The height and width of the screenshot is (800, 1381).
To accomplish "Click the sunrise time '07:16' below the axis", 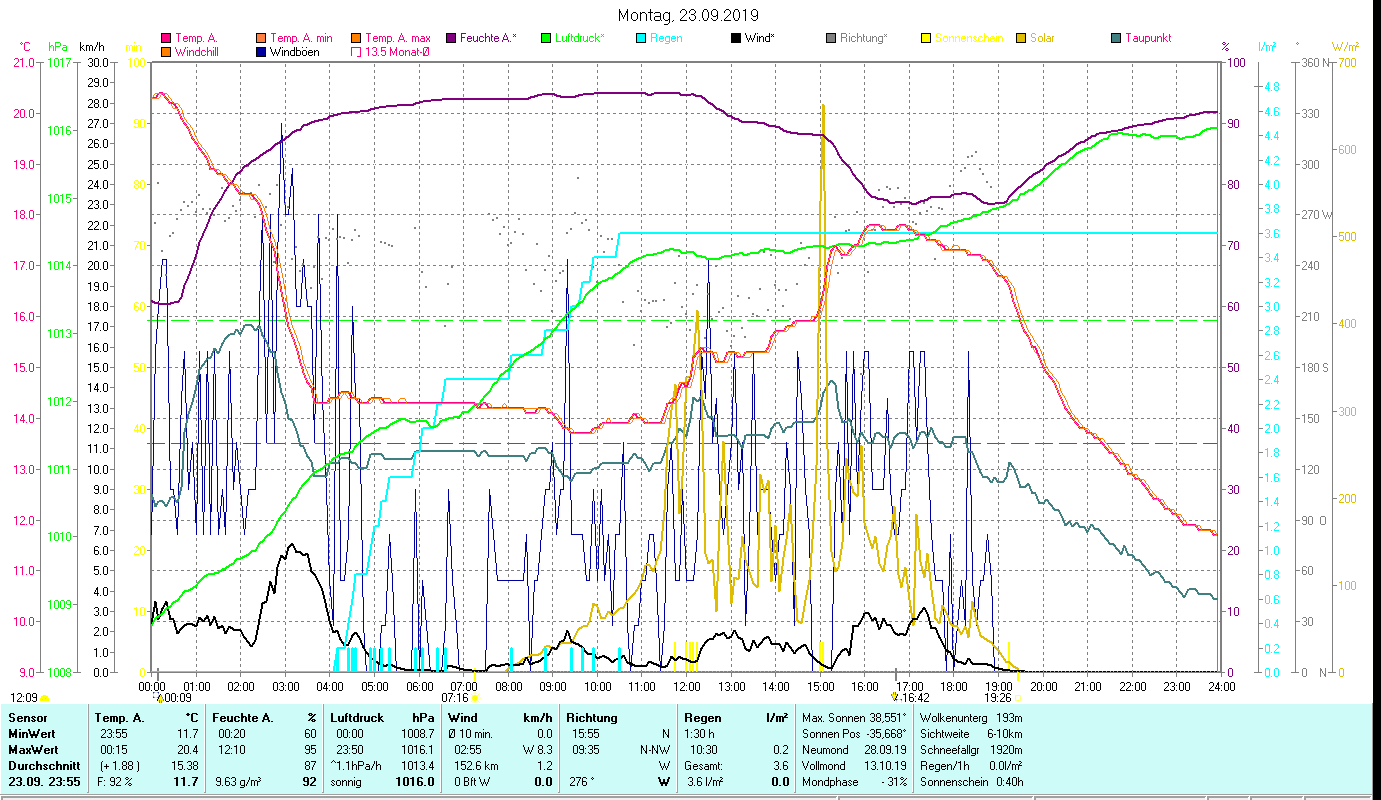I will pyautogui.click(x=455, y=698).
